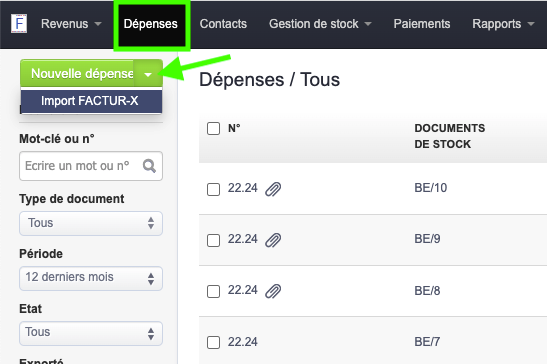Screen dimensions: 547x364
Task: Open expense 22.24 in the BE/7 row
Action: 242,342
